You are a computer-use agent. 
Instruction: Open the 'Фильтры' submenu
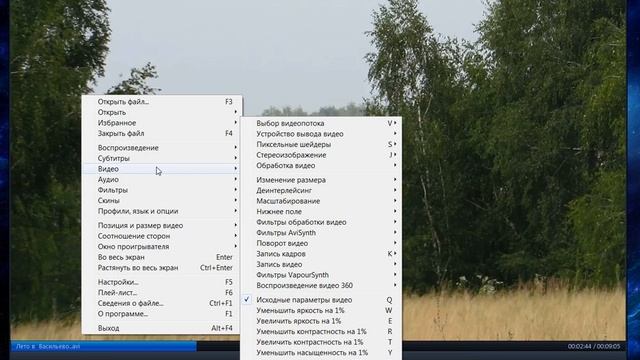(x=162, y=190)
